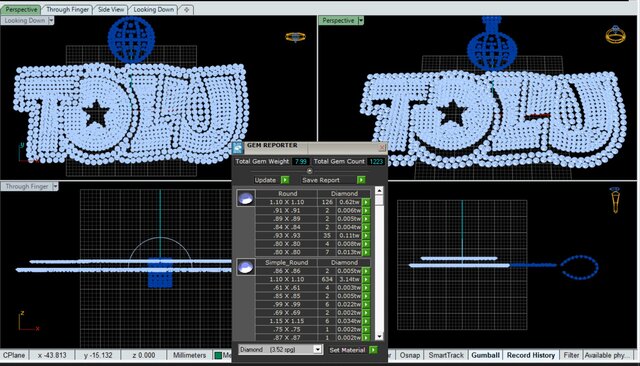Click green arrow on 1.15 X 1.15 row

(x=366, y=321)
